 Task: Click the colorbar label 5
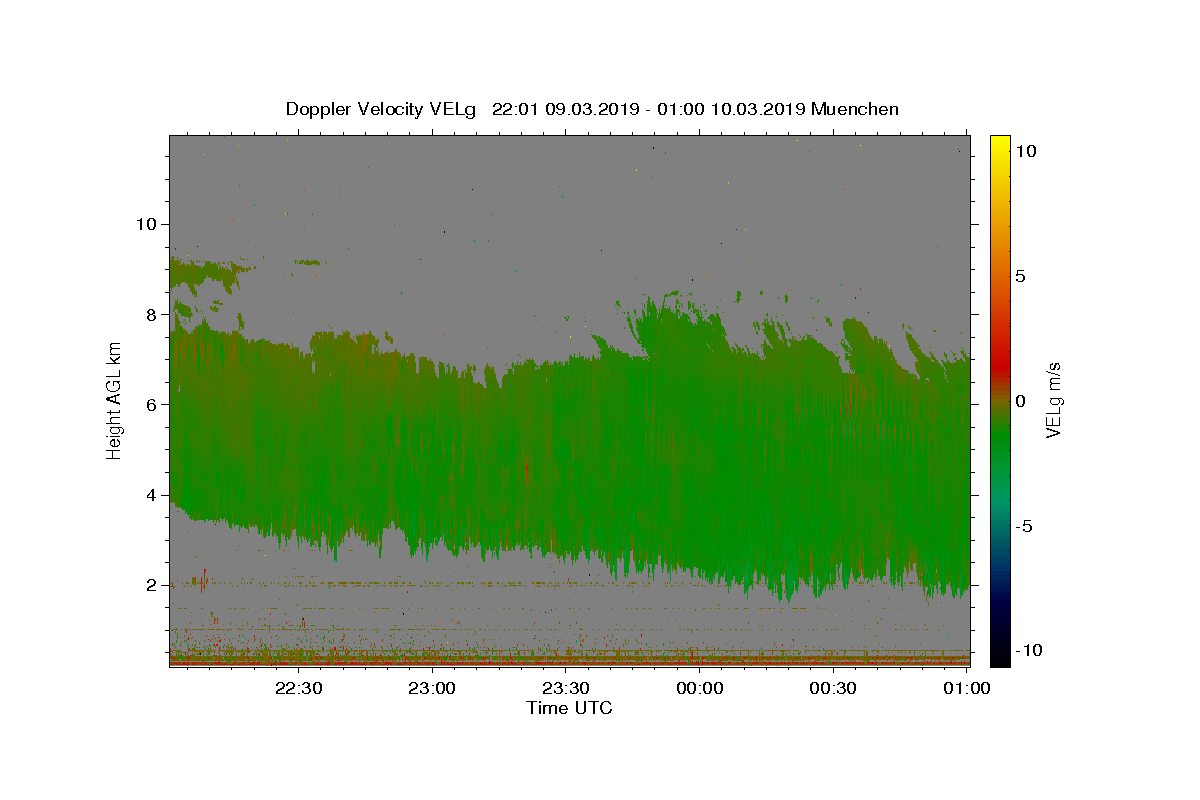point(1021,276)
